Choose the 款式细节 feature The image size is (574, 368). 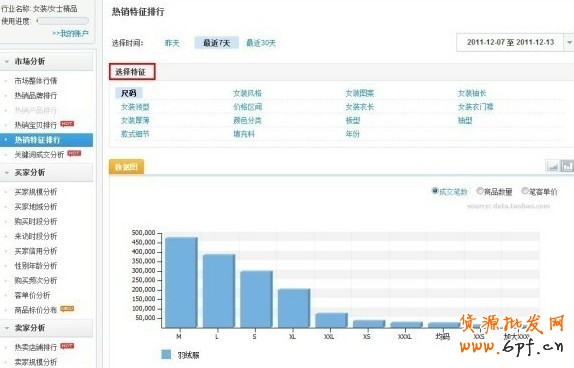[135, 134]
